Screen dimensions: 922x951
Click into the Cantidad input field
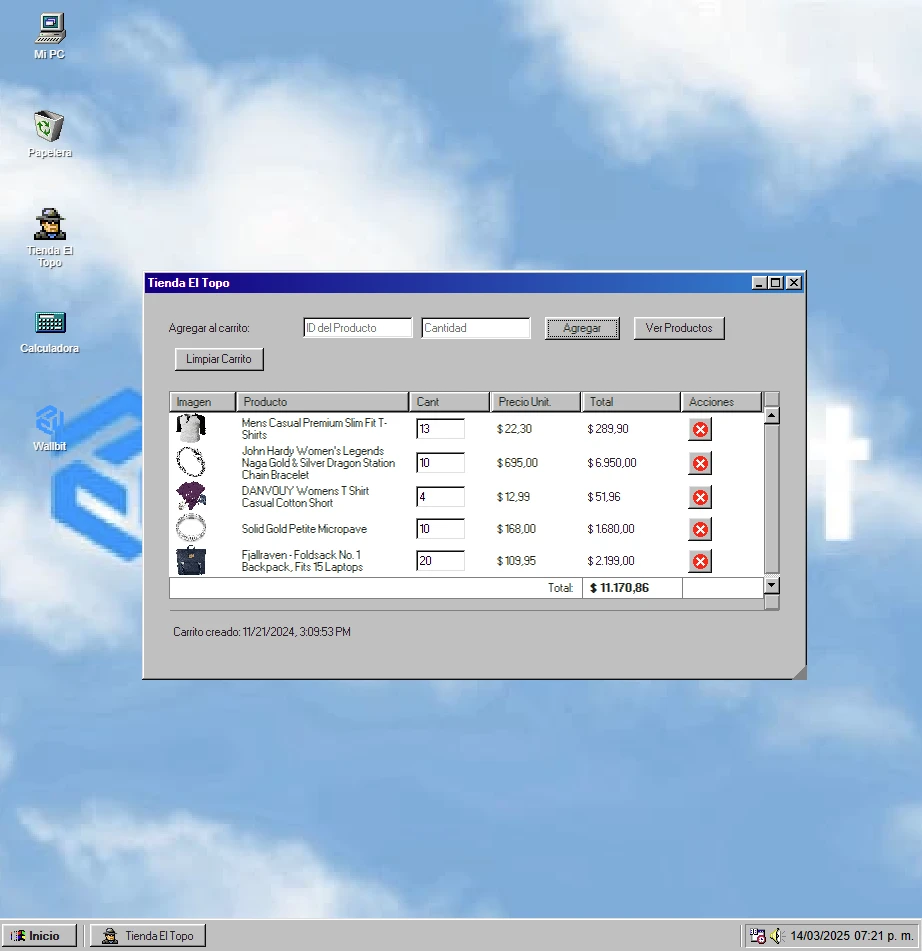475,328
